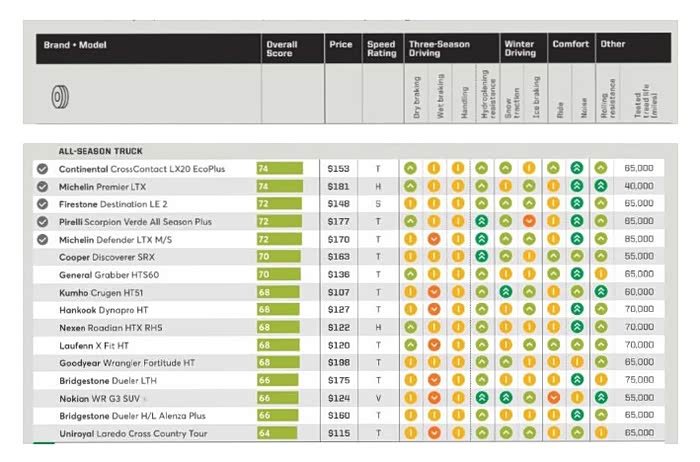Screen dimensions: 700x462
Task: Open the Hankook Dynapro HT entry
Action: pos(104,310)
